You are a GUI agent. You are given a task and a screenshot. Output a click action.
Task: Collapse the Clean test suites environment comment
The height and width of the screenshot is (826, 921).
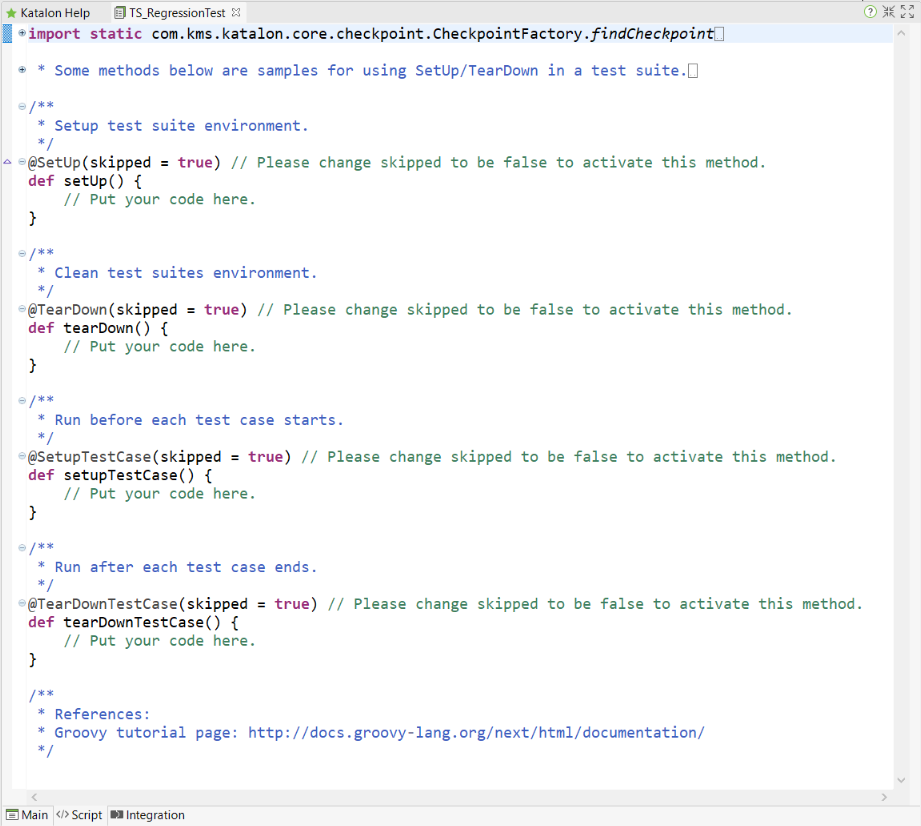click(x=22, y=253)
